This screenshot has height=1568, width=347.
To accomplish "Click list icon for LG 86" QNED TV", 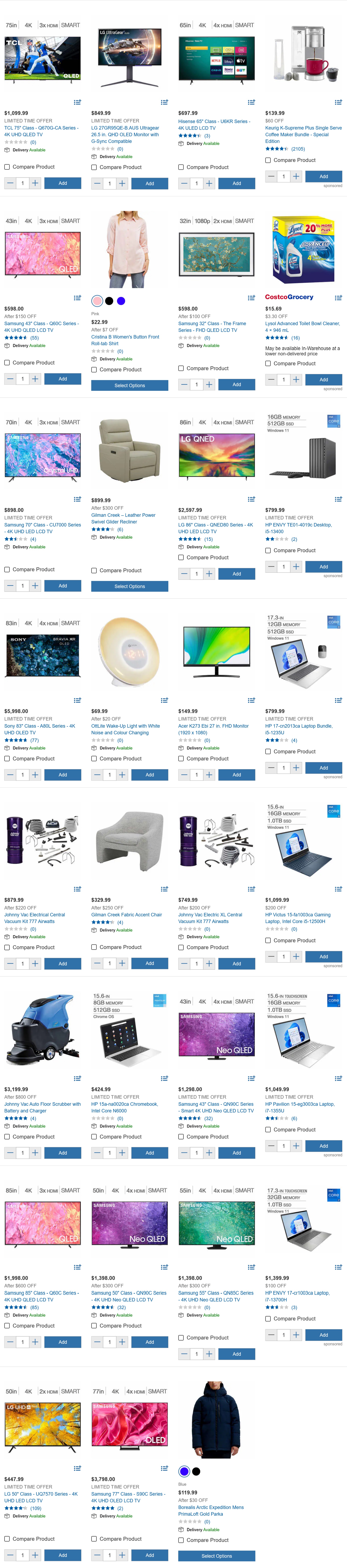I will click(x=251, y=499).
